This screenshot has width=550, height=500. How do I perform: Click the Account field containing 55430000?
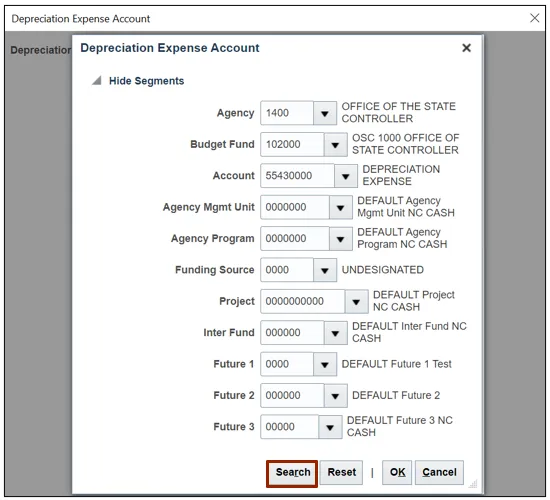point(297,176)
